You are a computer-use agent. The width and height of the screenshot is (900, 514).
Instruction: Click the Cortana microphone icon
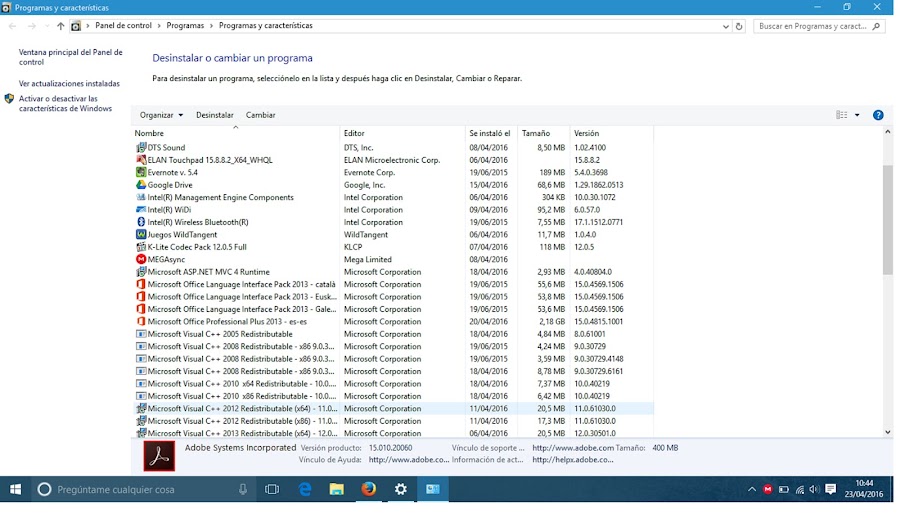tap(243, 489)
